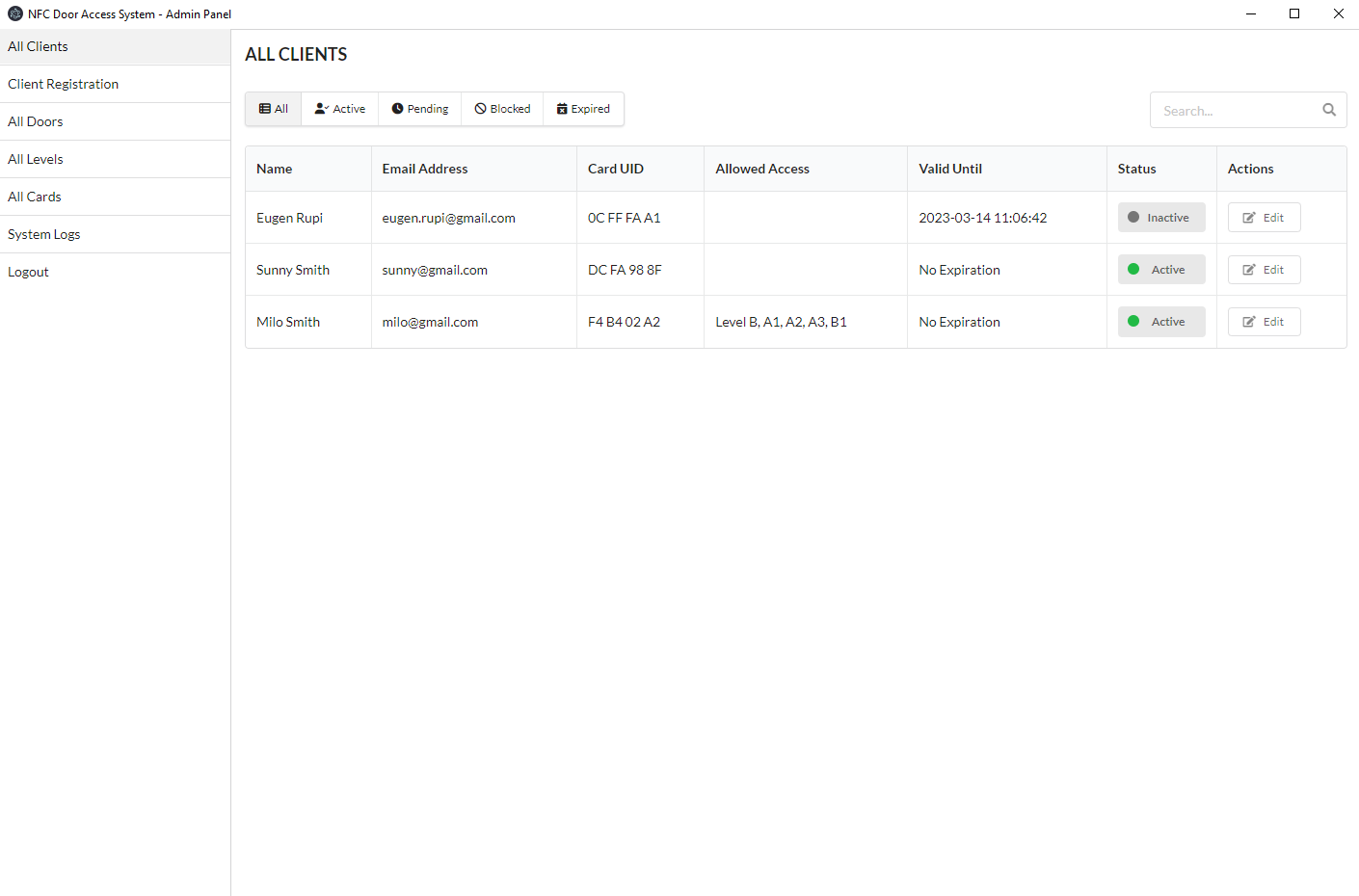The height and width of the screenshot is (896, 1359).
Task: Edit Sunny Smith's client record
Action: point(1264,270)
